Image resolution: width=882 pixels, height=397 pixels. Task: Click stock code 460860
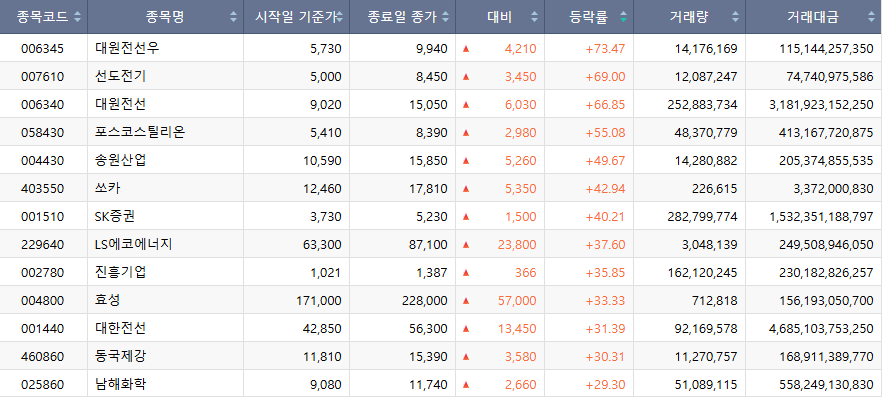[x=43, y=357]
